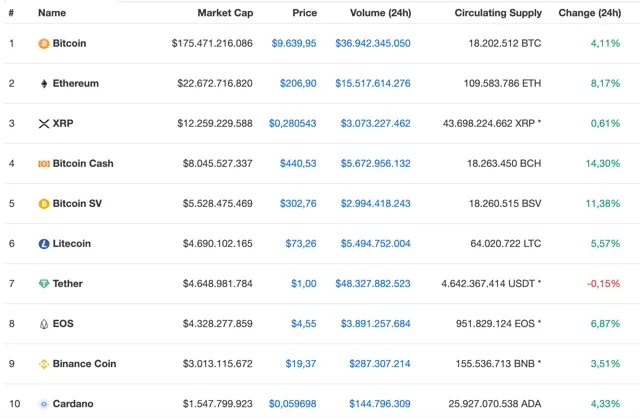Click XRP volume $3.073.227.462
This screenshot has height=419, width=640.
pos(376,123)
